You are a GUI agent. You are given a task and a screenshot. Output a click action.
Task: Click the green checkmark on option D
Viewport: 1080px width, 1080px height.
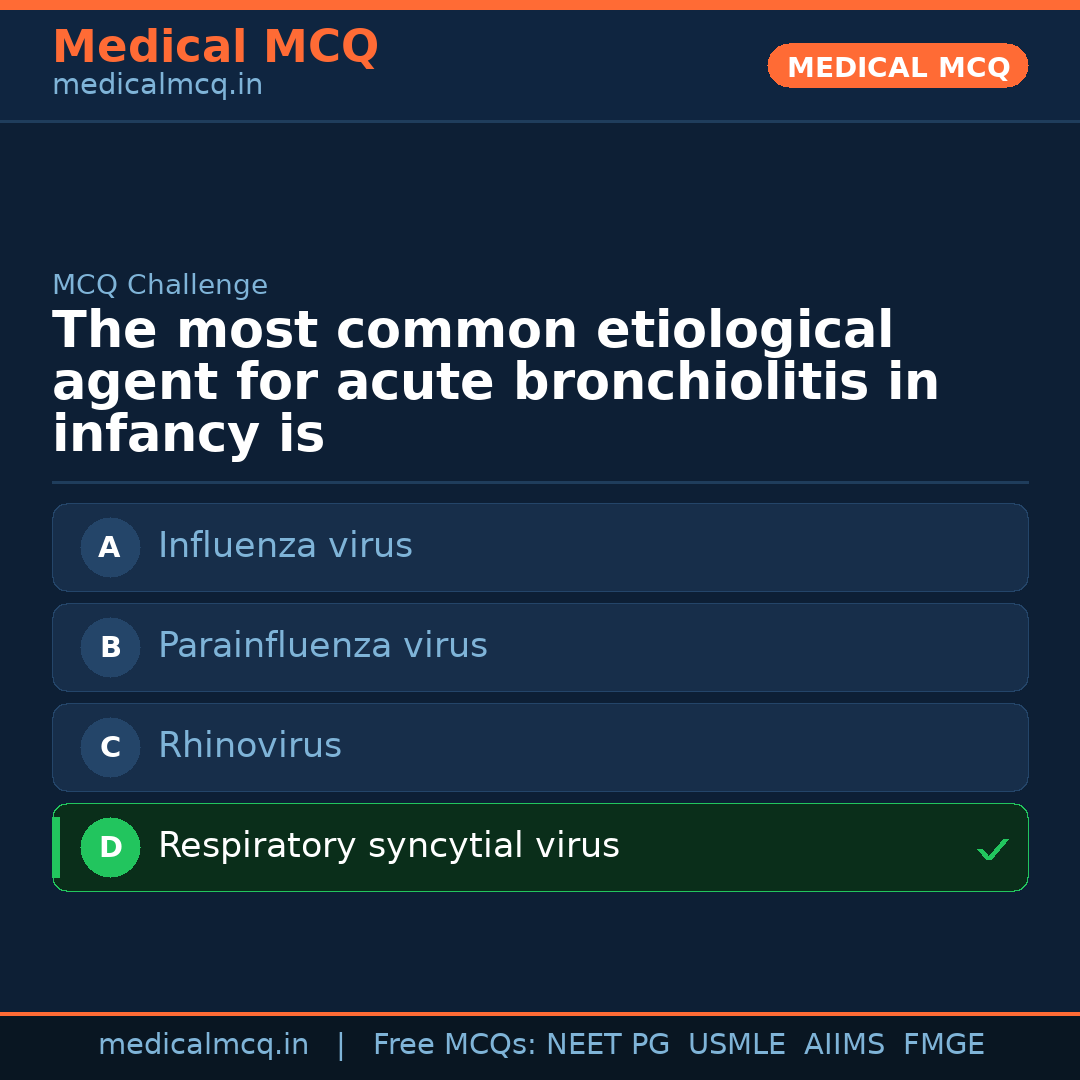point(992,850)
